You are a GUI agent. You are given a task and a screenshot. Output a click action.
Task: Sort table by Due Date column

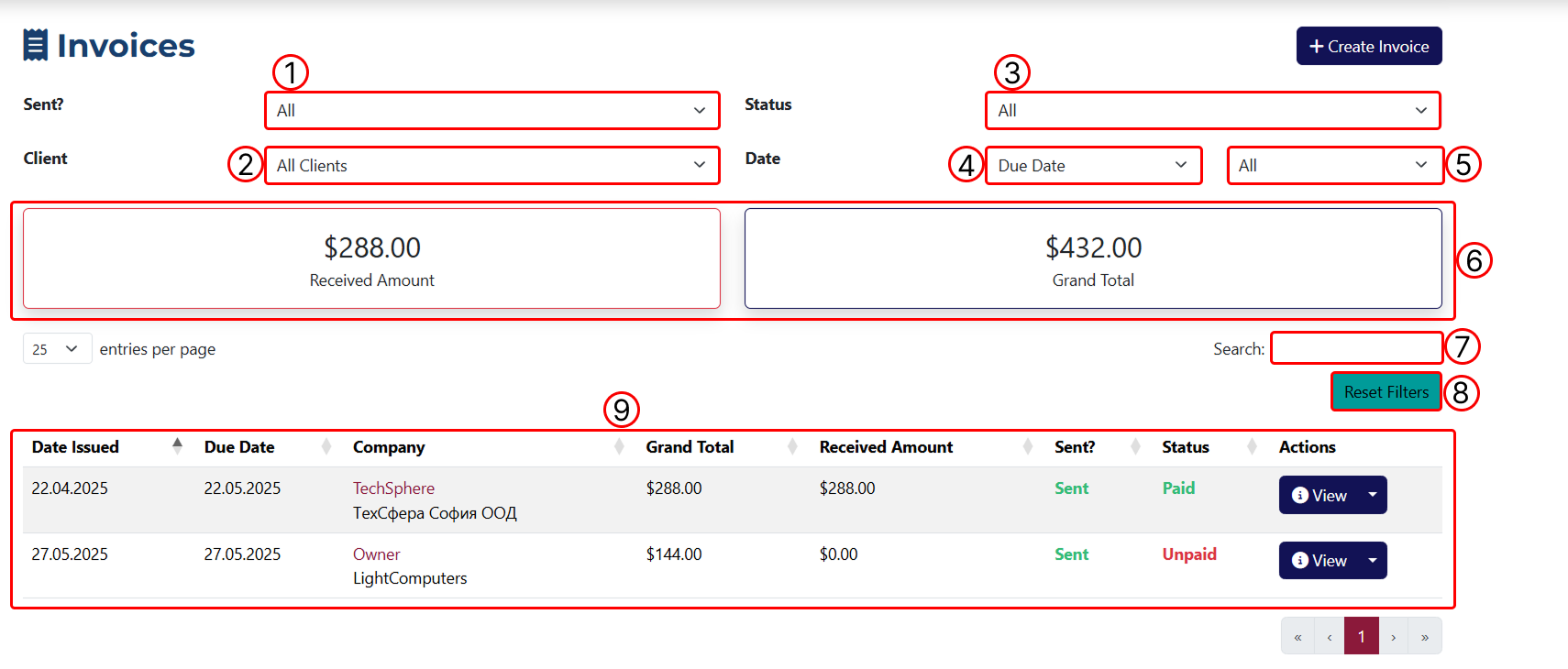click(x=269, y=447)
